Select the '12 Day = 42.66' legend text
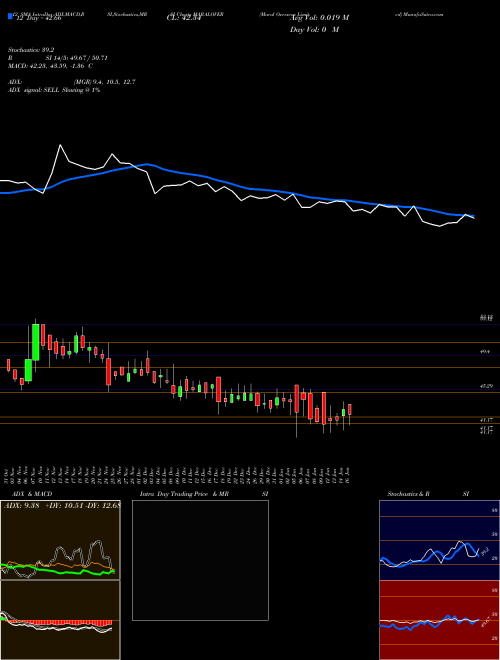Viewport: 500px width, 660px height. 38,18
